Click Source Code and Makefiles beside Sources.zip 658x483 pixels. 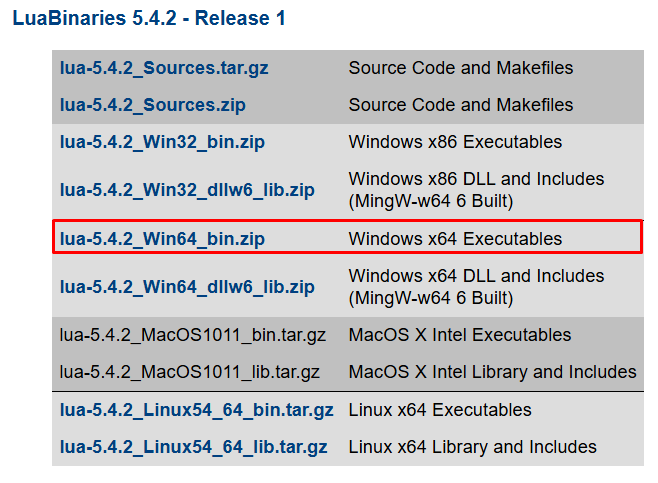pyautogui.click(x=461, y=105)
